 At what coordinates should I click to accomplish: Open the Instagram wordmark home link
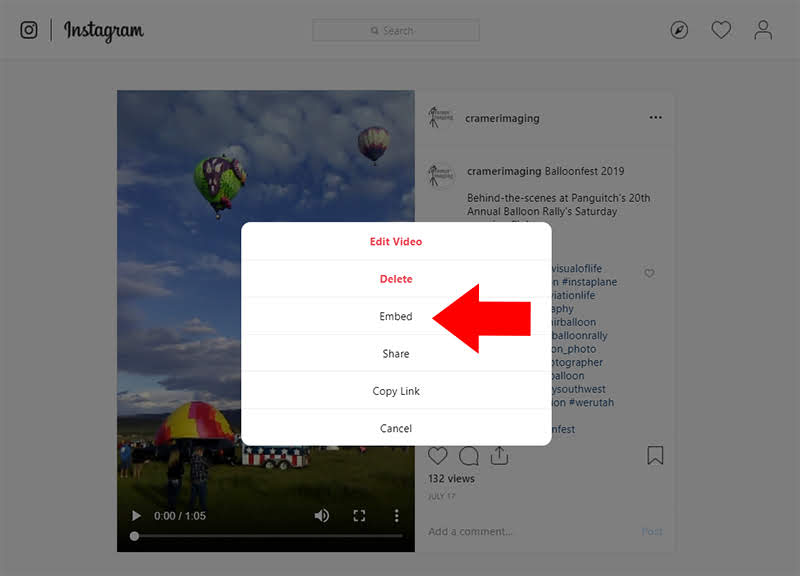point(104,31)
